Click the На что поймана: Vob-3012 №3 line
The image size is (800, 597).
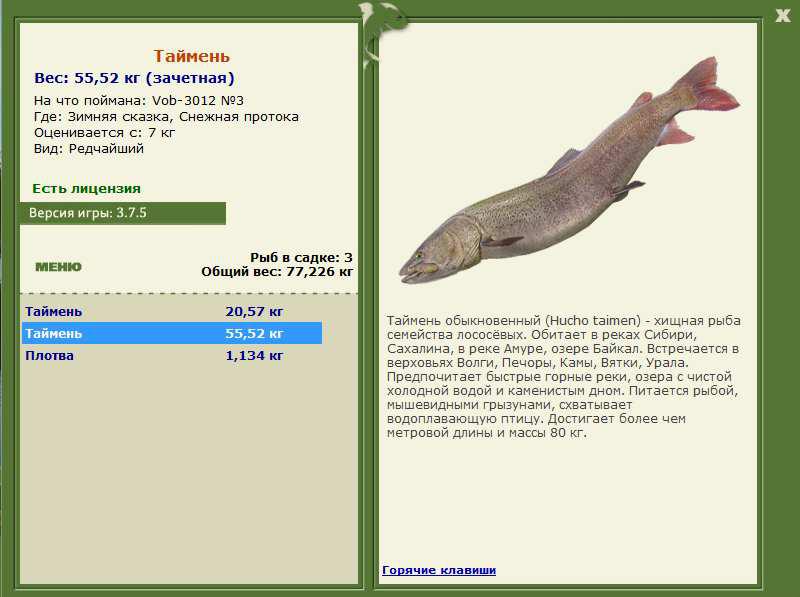click(x=139, y=101)
